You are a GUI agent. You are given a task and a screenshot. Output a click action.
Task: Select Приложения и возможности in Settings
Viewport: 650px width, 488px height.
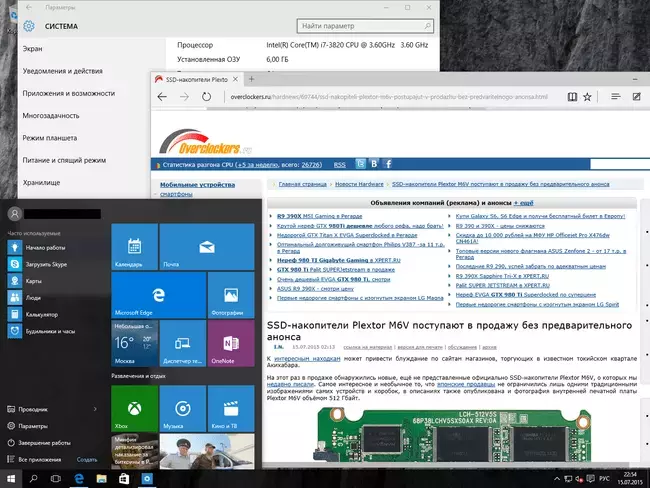pyautogui.click(x=69, y=93)
